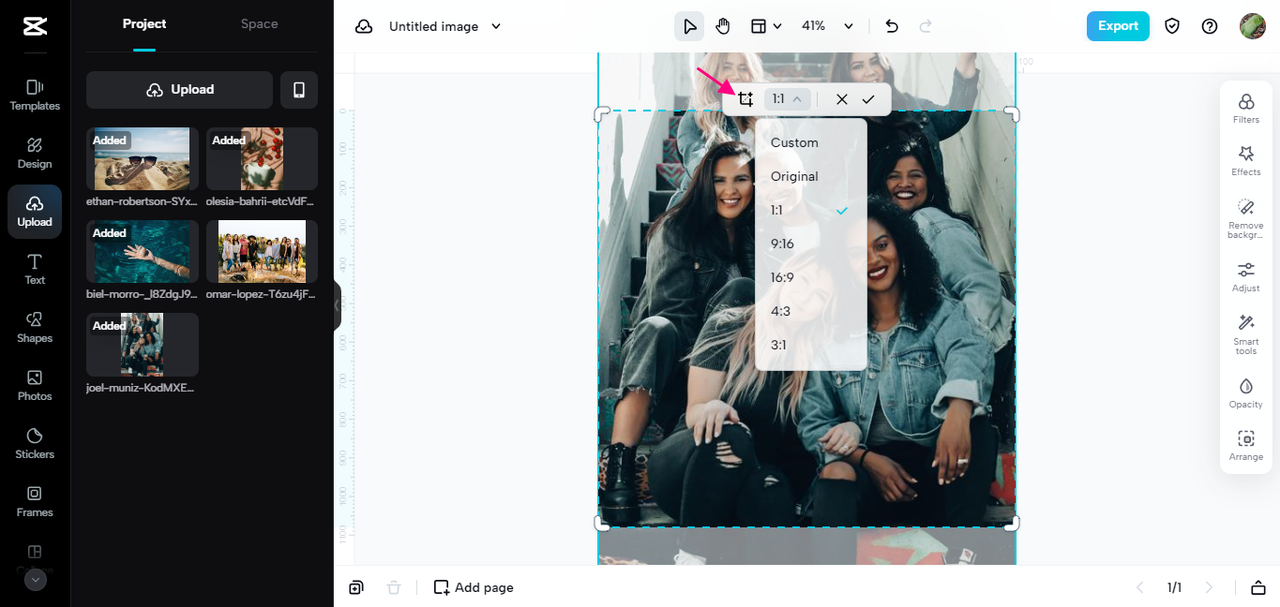This screenshot has width=1280, height=607.
Task: Go to the previous page arrow
Action: pyautogui.click(x=1138, y=588)
